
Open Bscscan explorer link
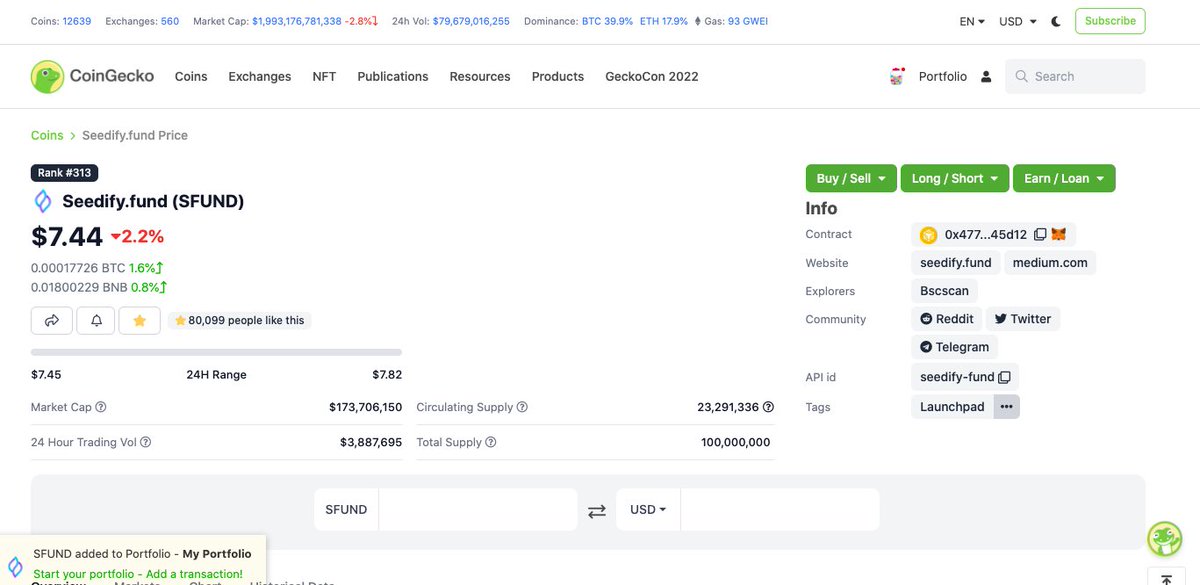945,291
